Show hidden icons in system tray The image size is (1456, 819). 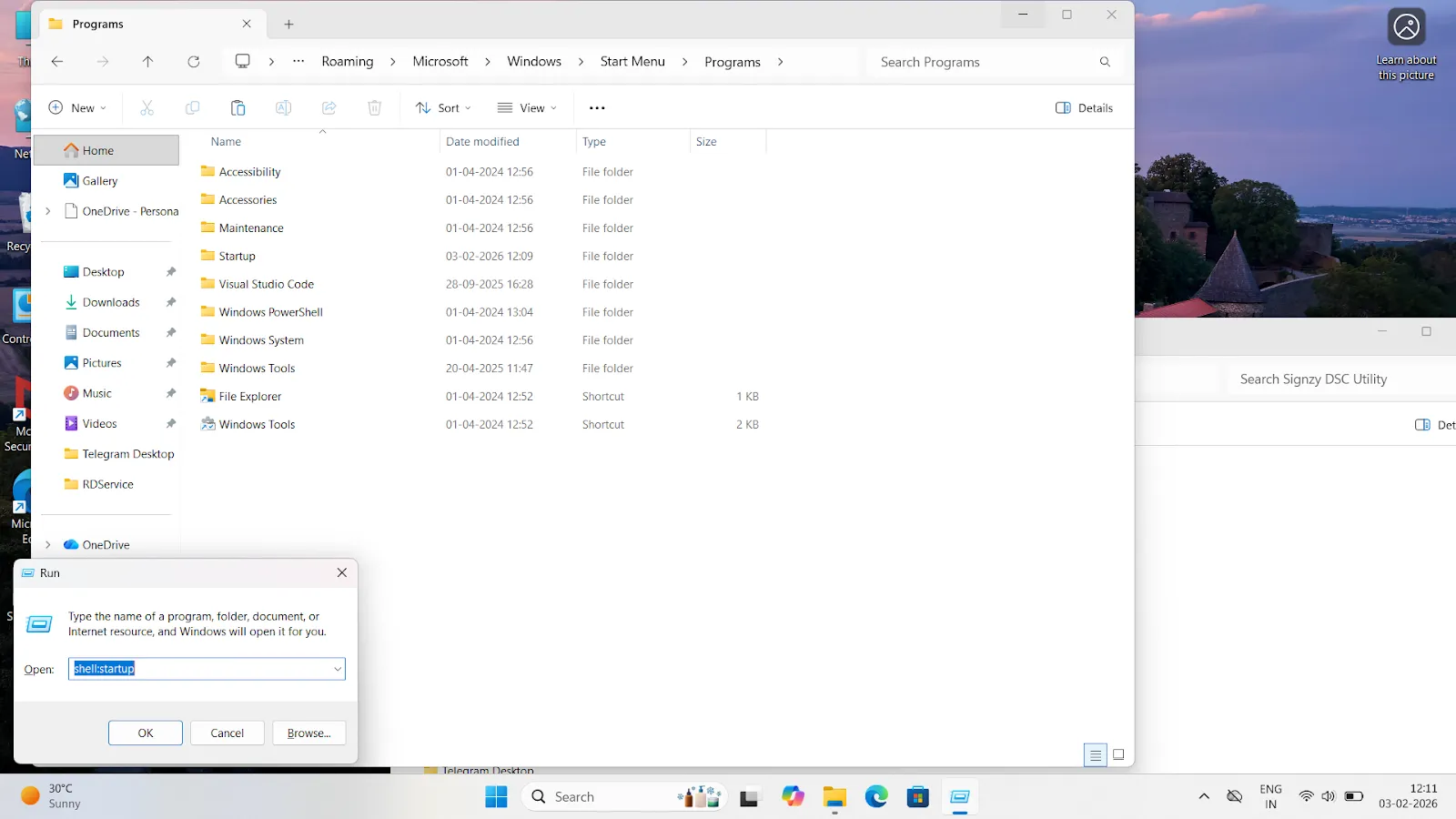(x=1204, y=797)
